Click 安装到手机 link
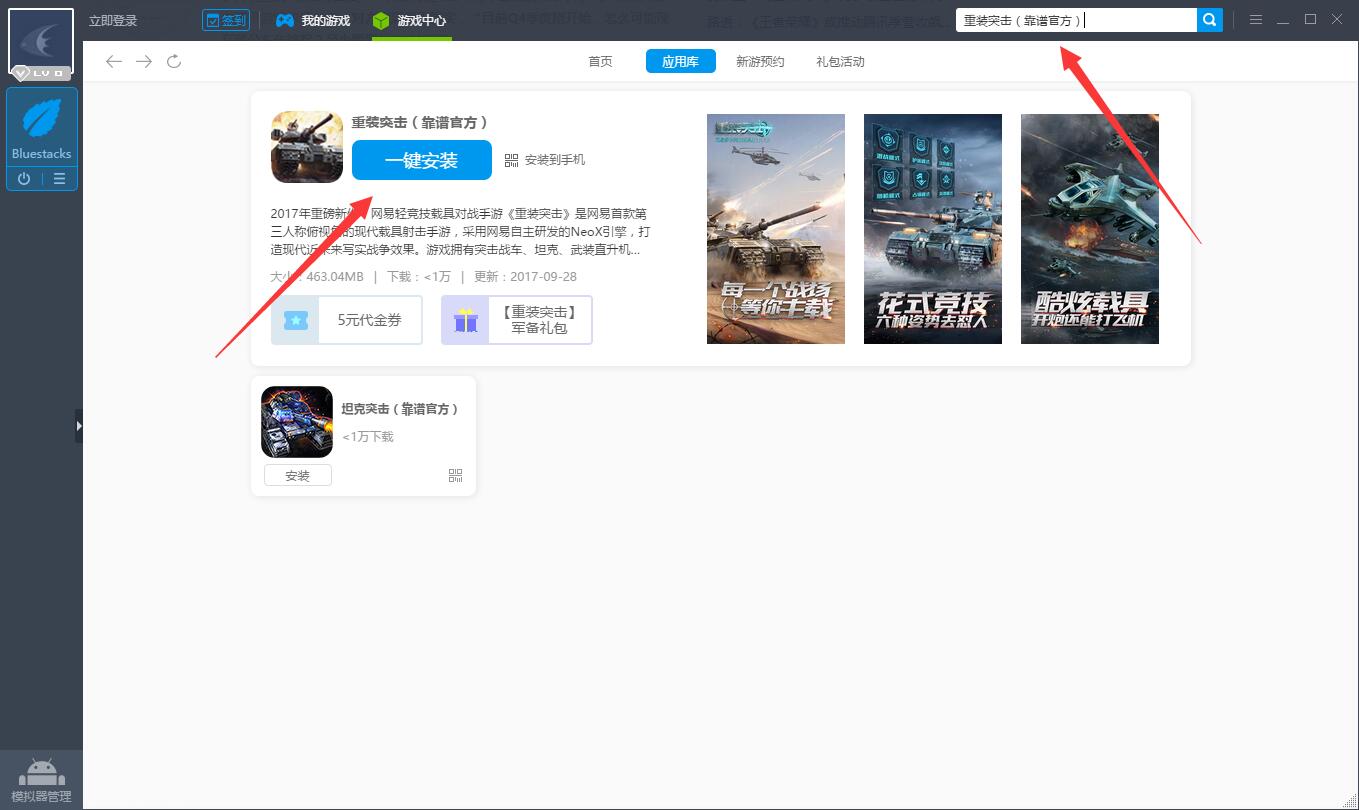The image size is (1359, 810). point(545,160)
